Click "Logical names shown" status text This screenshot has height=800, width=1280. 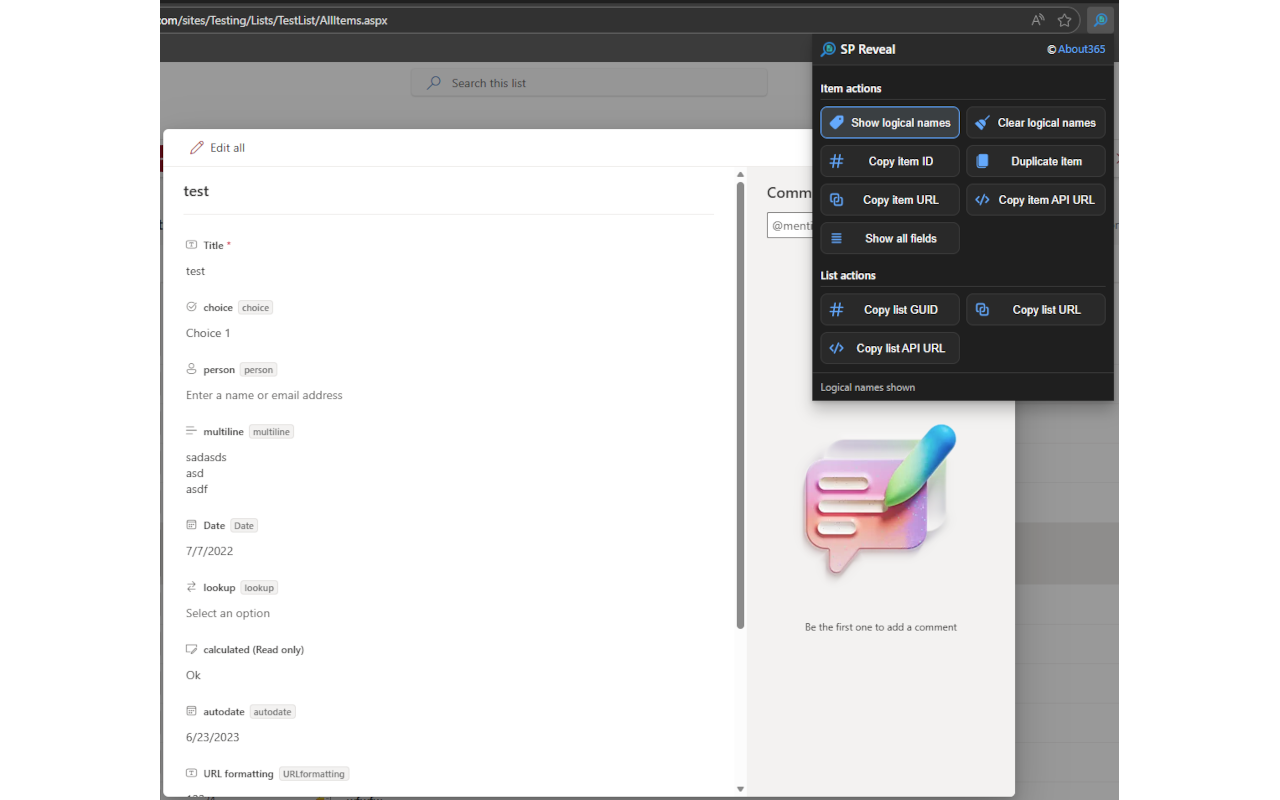coord(868,387)
